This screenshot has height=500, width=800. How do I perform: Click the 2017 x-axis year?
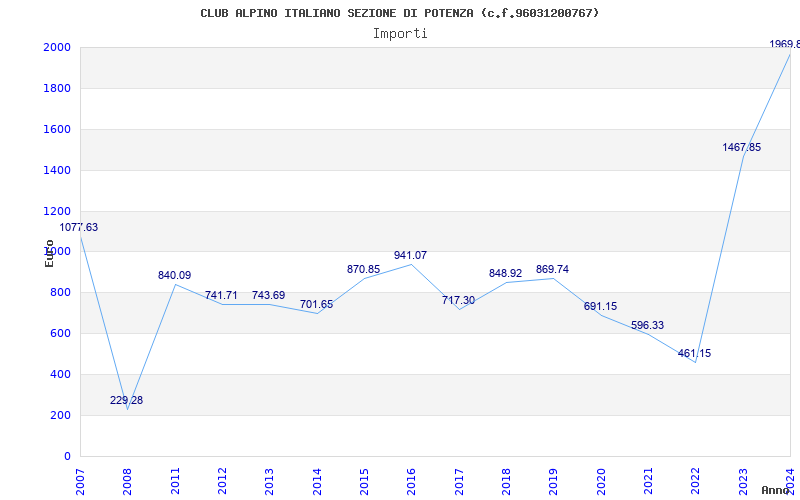[459, 482]
